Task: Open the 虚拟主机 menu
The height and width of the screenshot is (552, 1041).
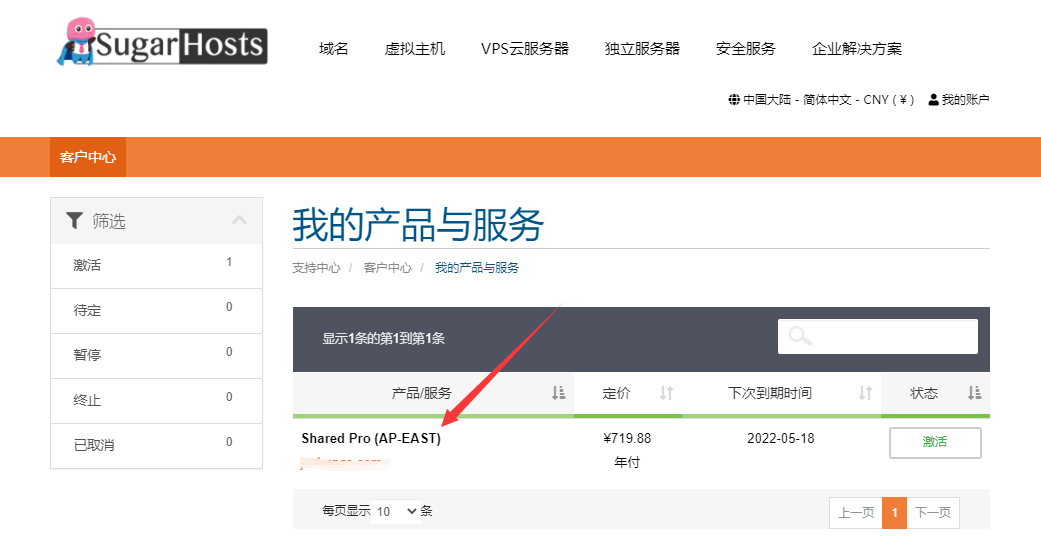Action: (415, 48)
